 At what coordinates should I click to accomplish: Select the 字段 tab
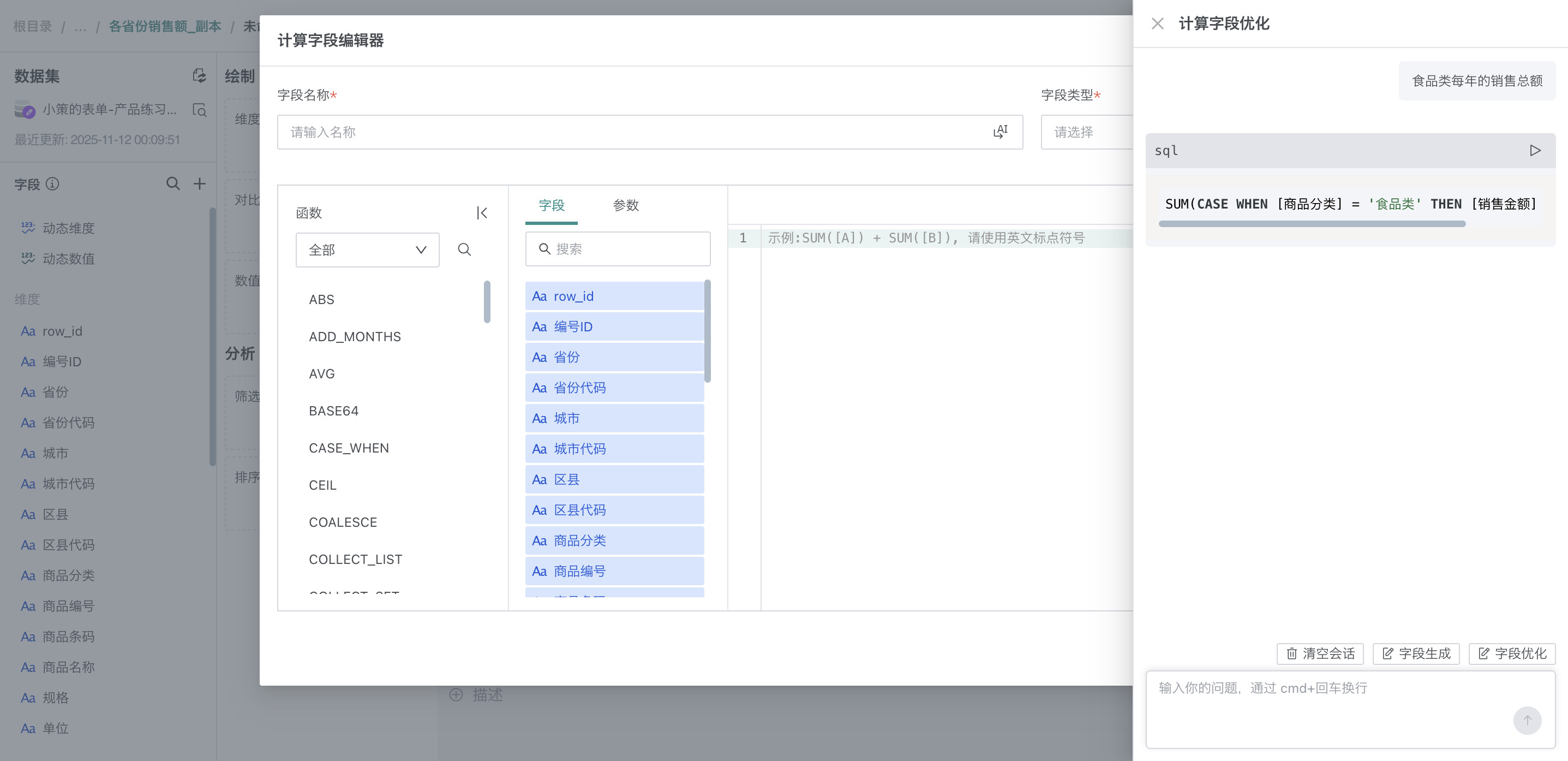[x=552, y=205]
